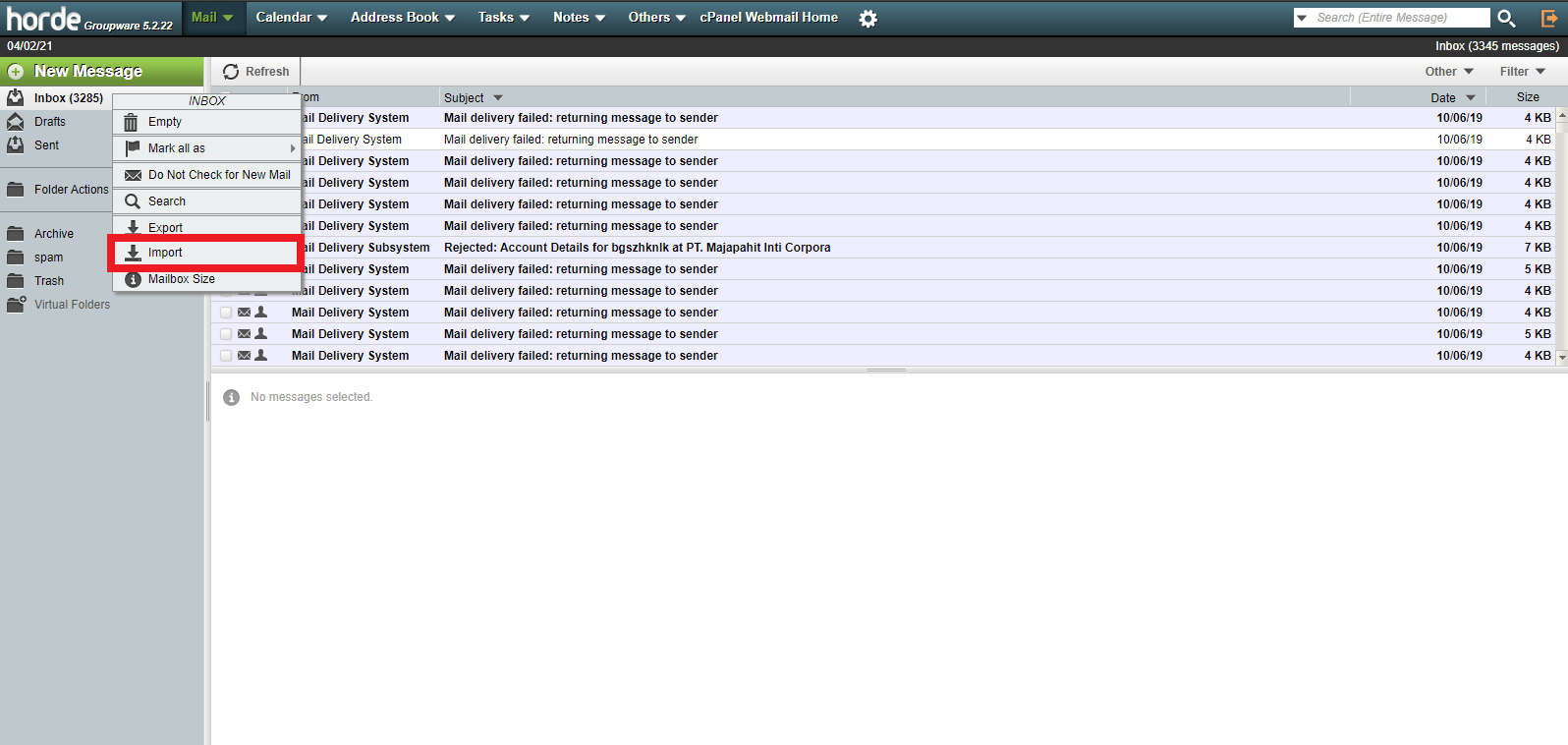The height and width of the screenshot is (745, 1568).
Task: Click Mail Delivery Subsystem sender name
Action: point(365,248)
